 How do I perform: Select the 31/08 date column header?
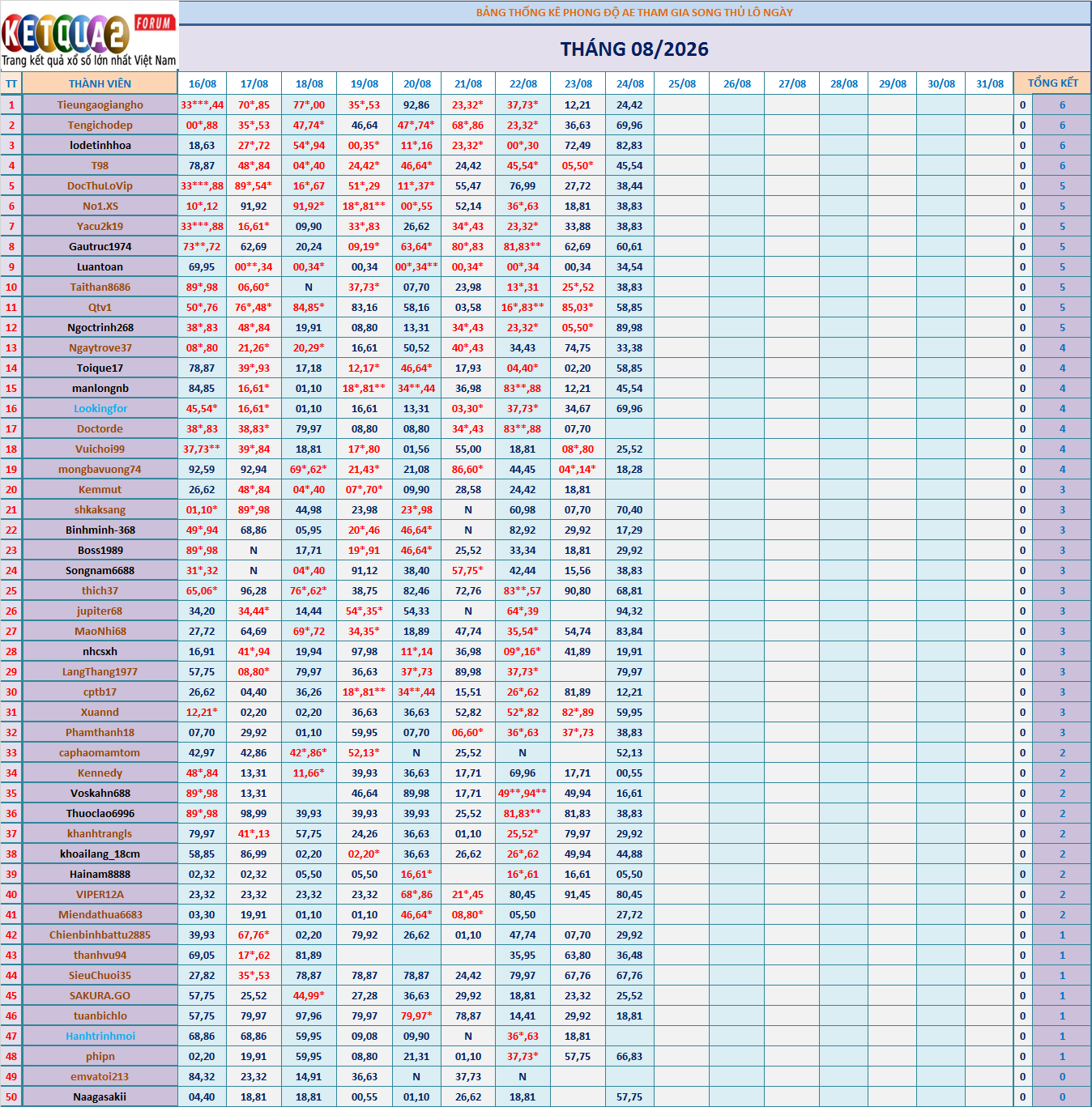click(990, 84)
